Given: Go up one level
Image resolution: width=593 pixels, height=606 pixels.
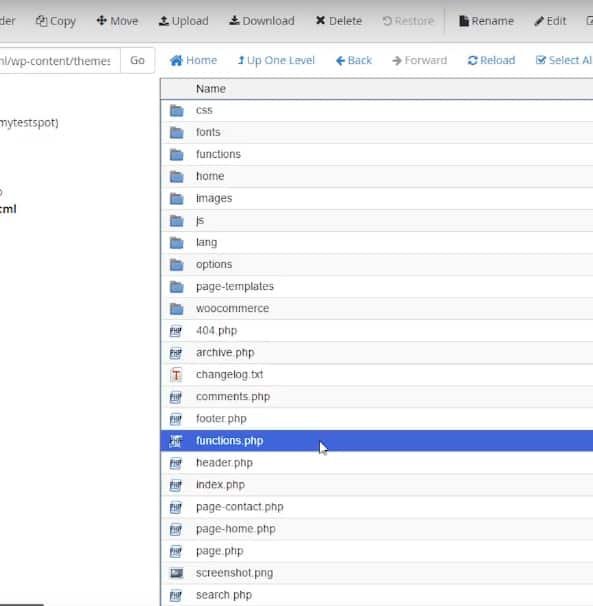Looking at the screenshot, I should 276,60.
